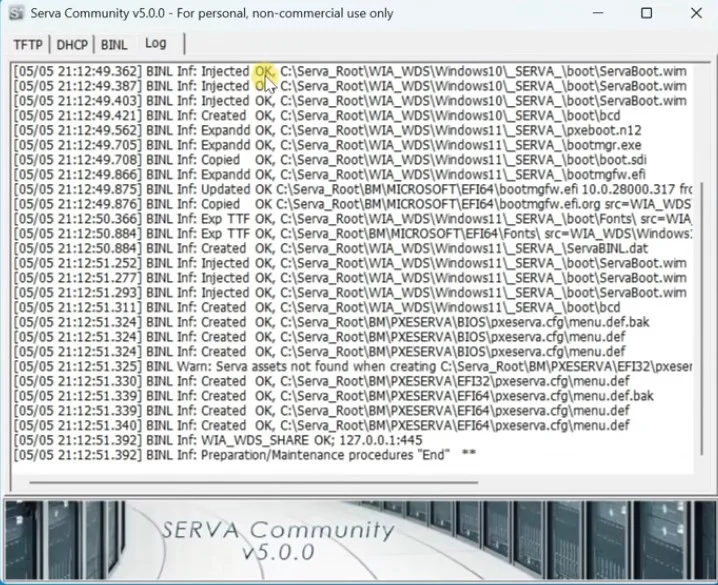Select the BINL Warn Serva assets not found line

point(353,366)
